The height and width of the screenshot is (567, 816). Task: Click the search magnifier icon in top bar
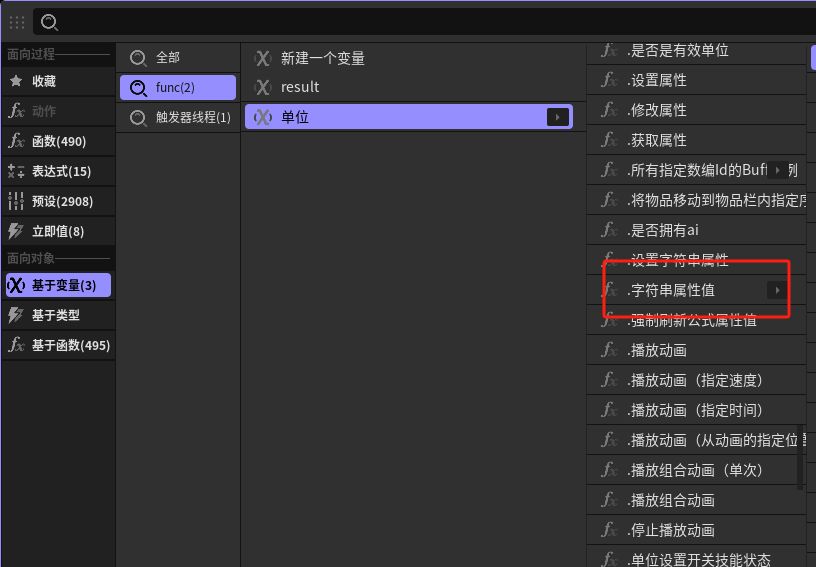click(x=49, y=22)
